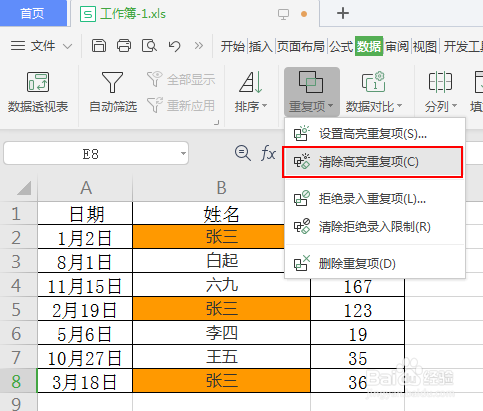The width and height of the screenshot is (483, 411).
Task: Choose 删除重复项(D) menu item
Action: [375, 264]
